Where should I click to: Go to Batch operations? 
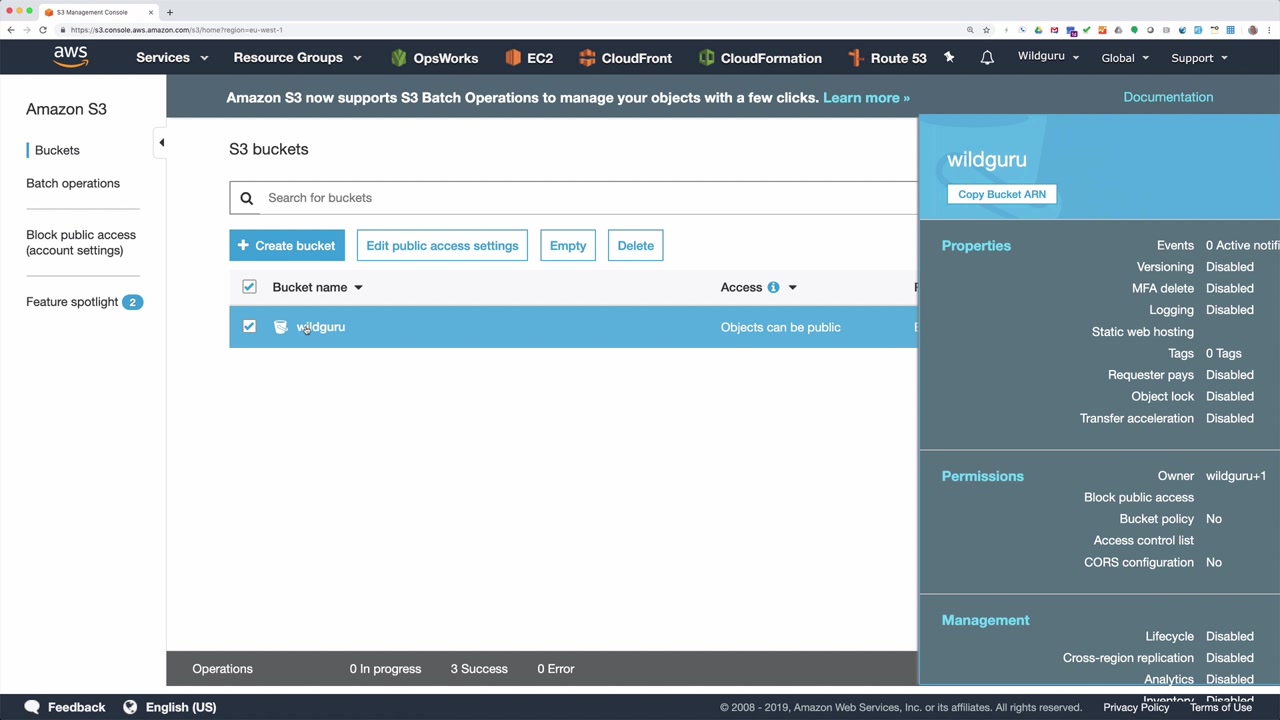pos(73,183)
